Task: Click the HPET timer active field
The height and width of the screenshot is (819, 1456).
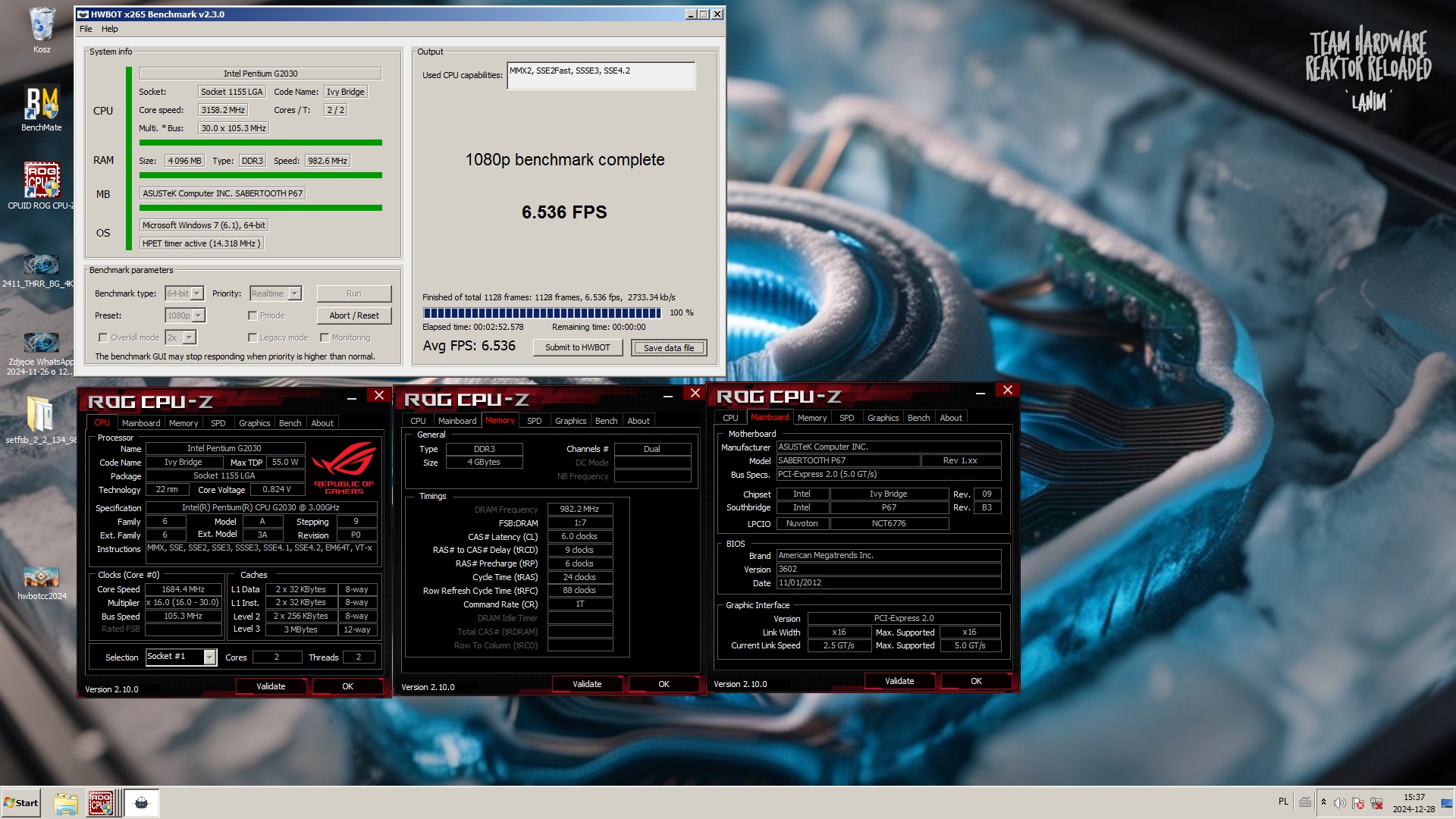Action: click(202, 243)
